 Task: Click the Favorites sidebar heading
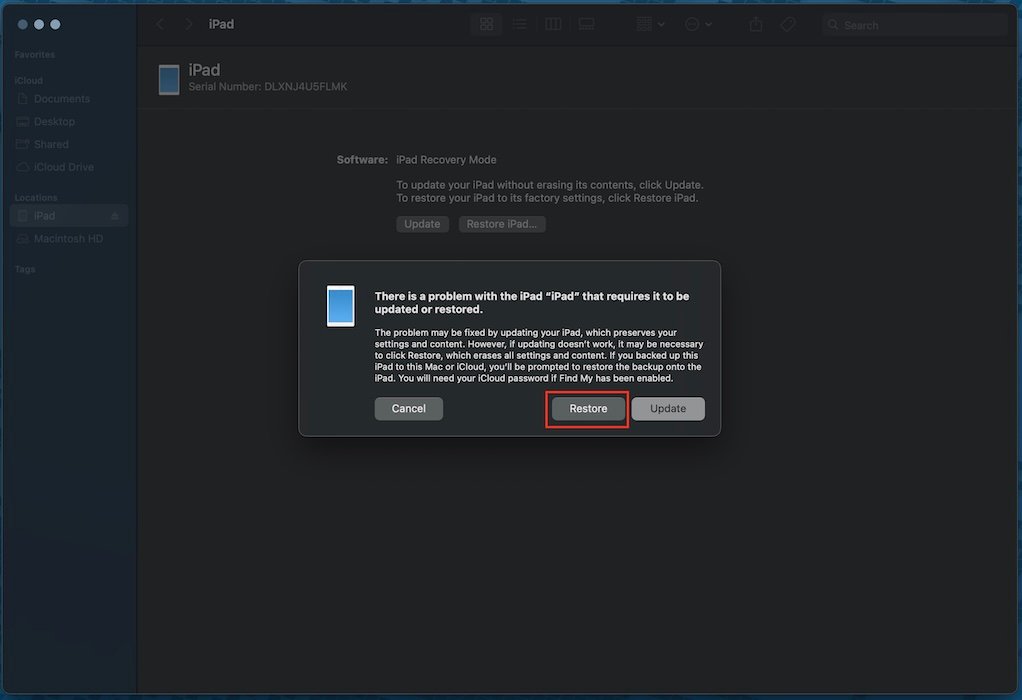(x=35, y=55)
